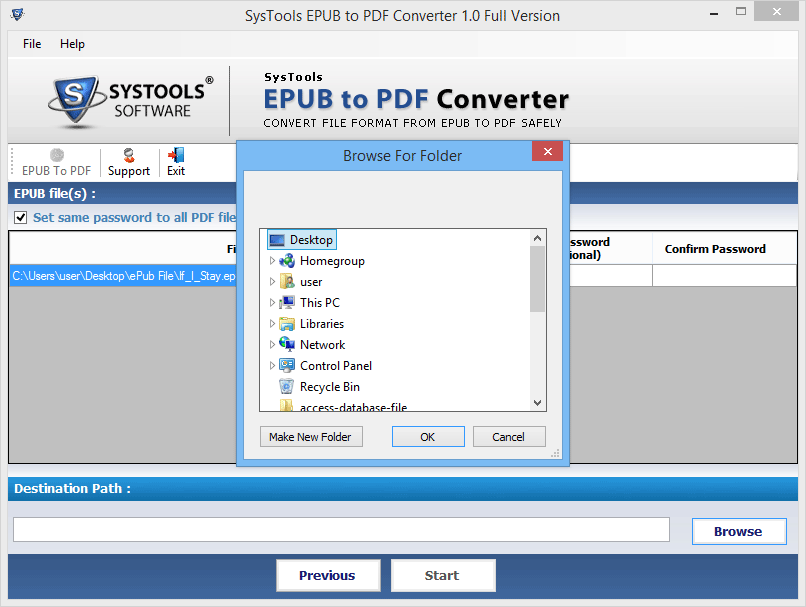Click the Confirm Password cell in file row
This screenshot has width=806, height=607.
[x=725, y=275]
